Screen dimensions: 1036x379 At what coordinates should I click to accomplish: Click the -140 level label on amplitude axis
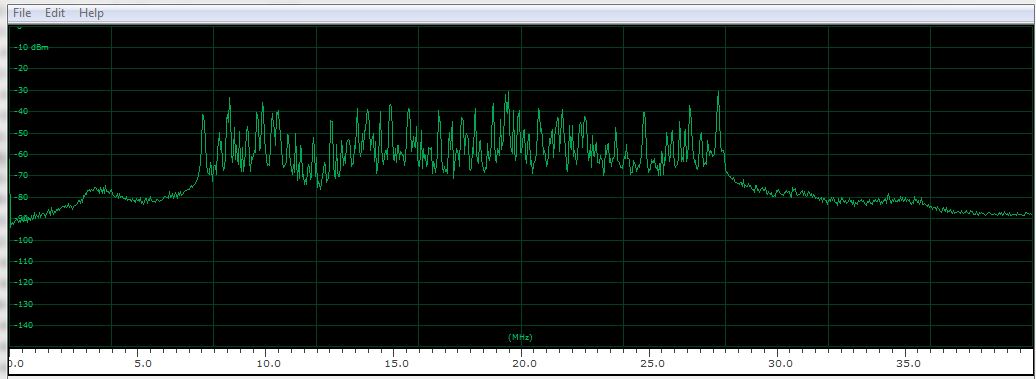click(25, 325)
